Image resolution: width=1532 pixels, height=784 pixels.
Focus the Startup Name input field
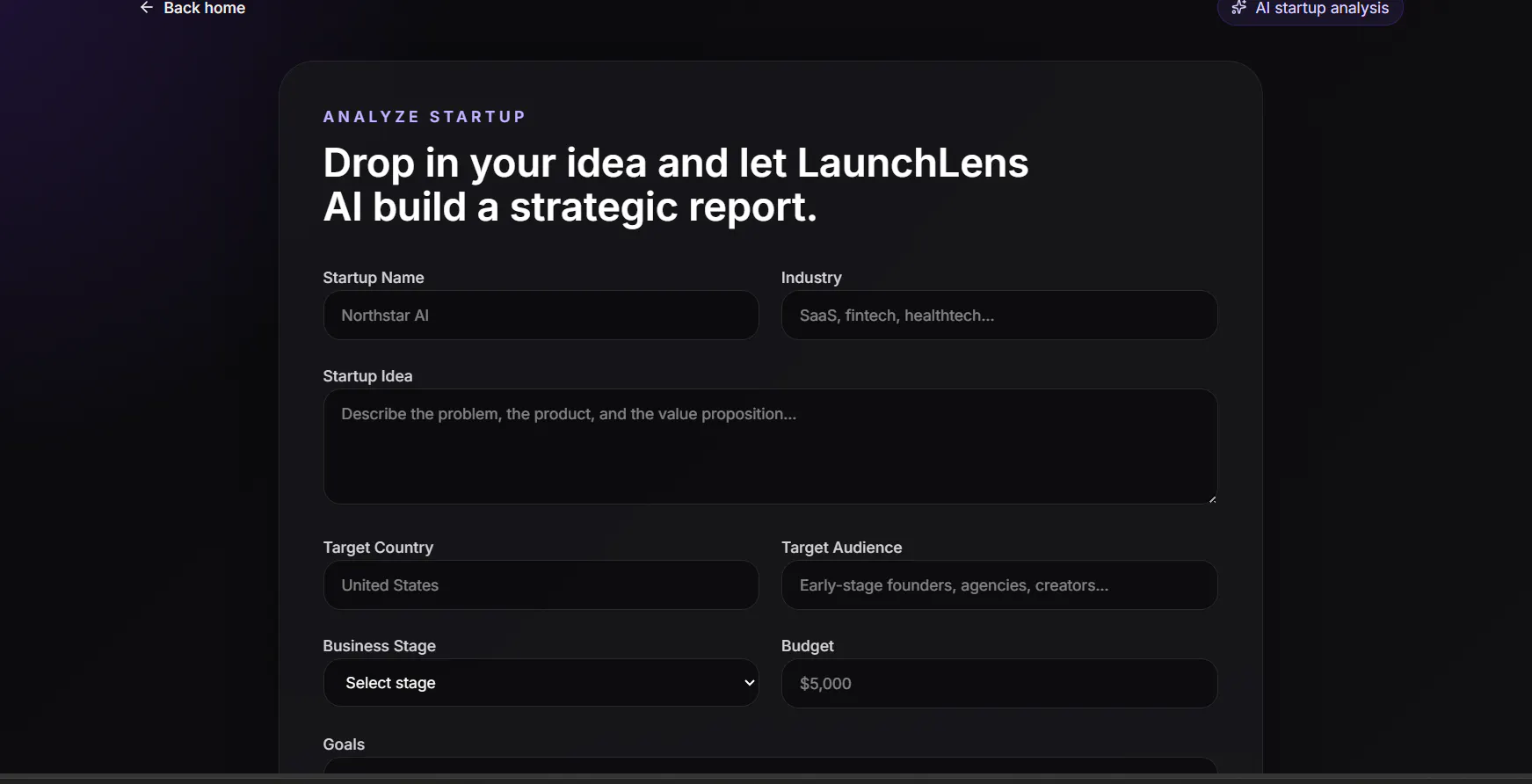(x=541, y=316)
